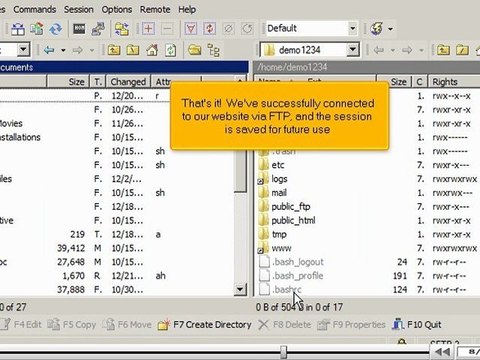Go to the remote parent directory icon
This screenshot has width=480, height=360.
pyautogui.click(x=443, y=50)
